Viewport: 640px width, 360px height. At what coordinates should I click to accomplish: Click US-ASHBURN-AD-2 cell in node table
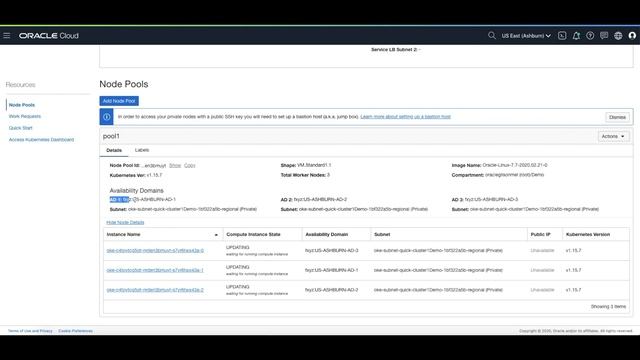[331, 290]
